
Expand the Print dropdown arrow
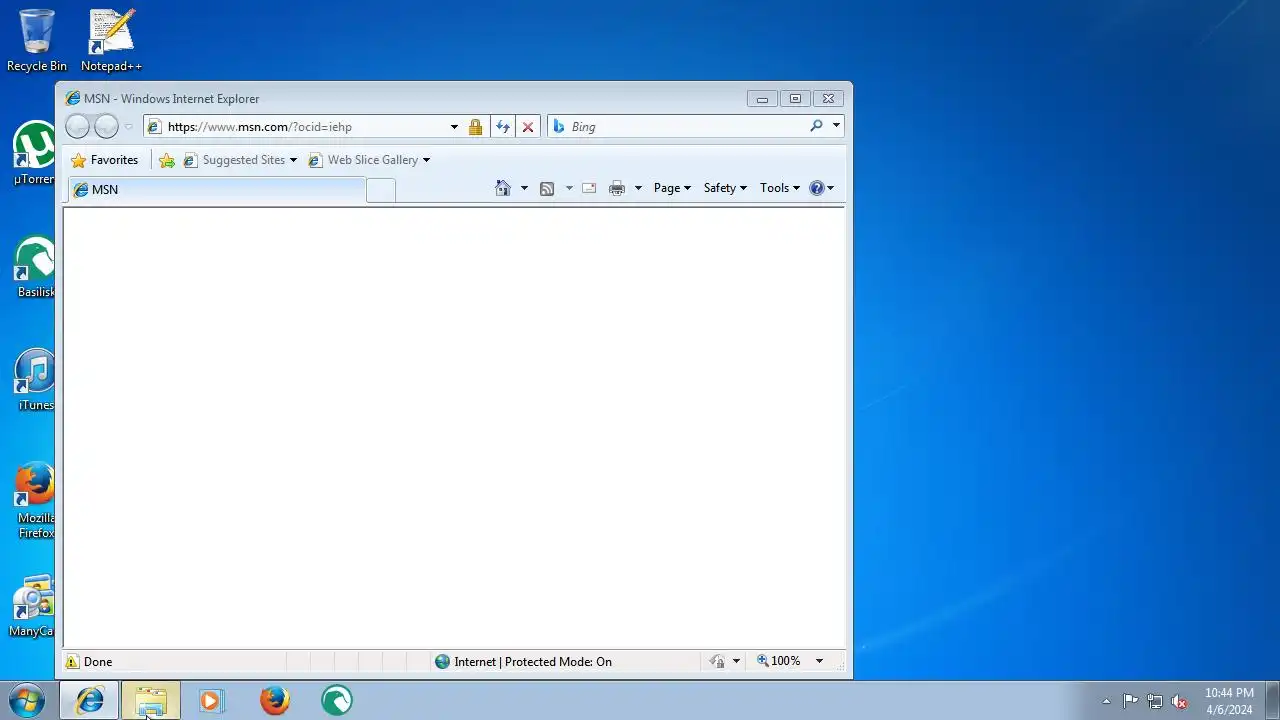click(x=638, y=188)
